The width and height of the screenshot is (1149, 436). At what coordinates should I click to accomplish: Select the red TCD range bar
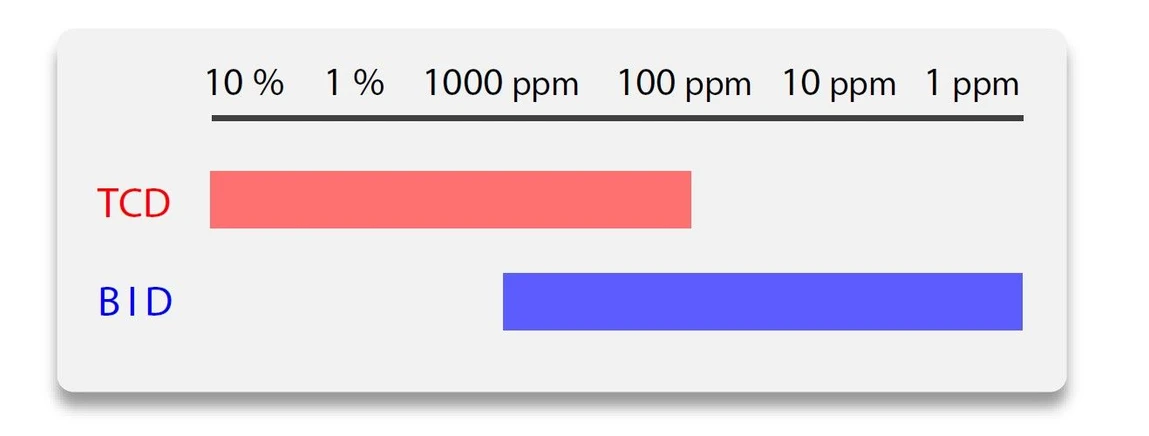tap(450, 200)
